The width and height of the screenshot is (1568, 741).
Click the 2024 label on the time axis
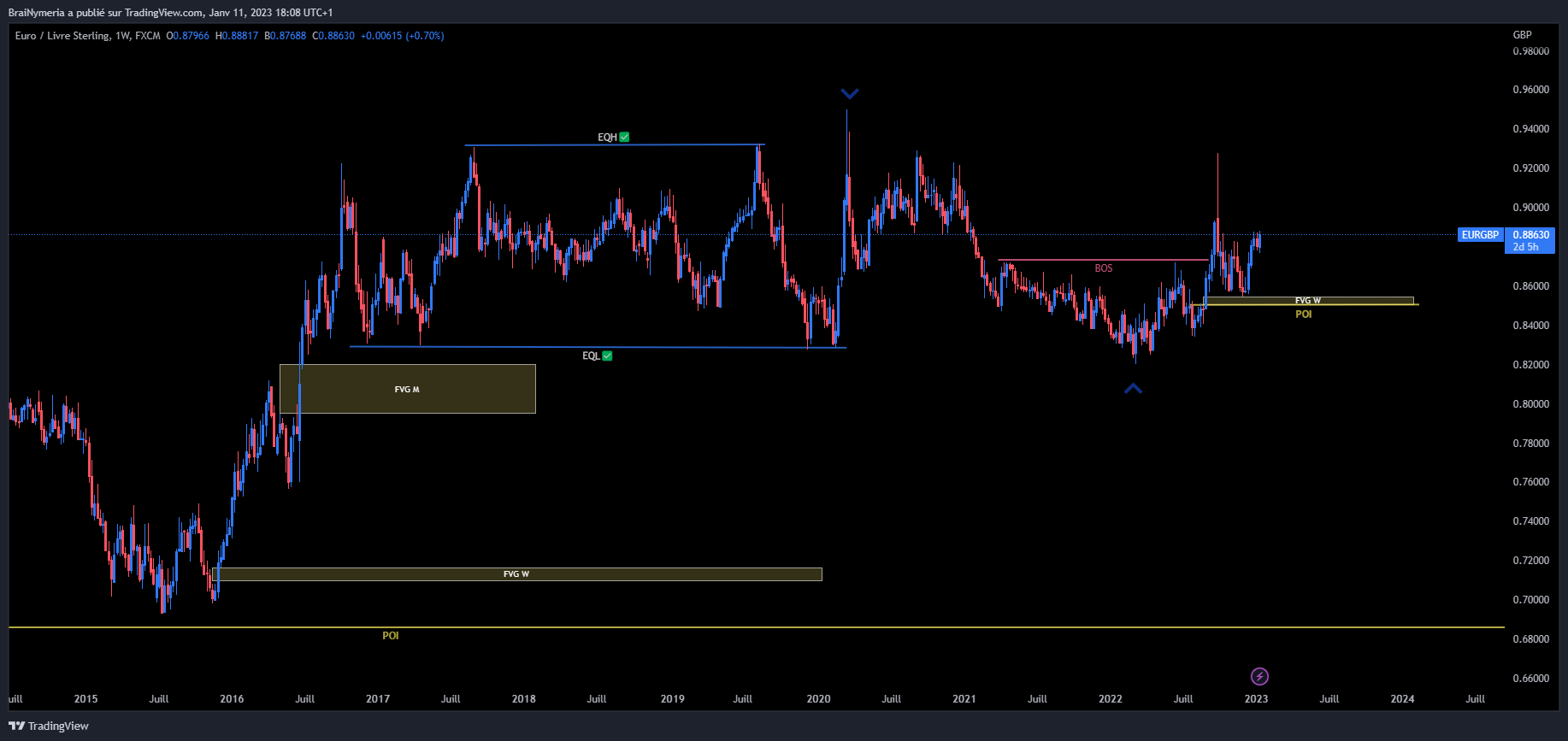click(x=1402, y=699)
